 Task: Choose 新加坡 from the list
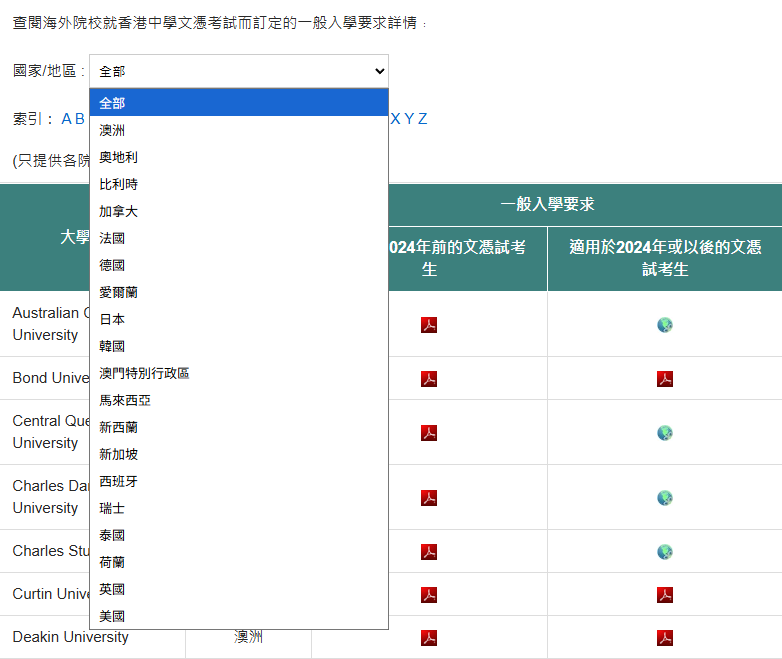239,454
